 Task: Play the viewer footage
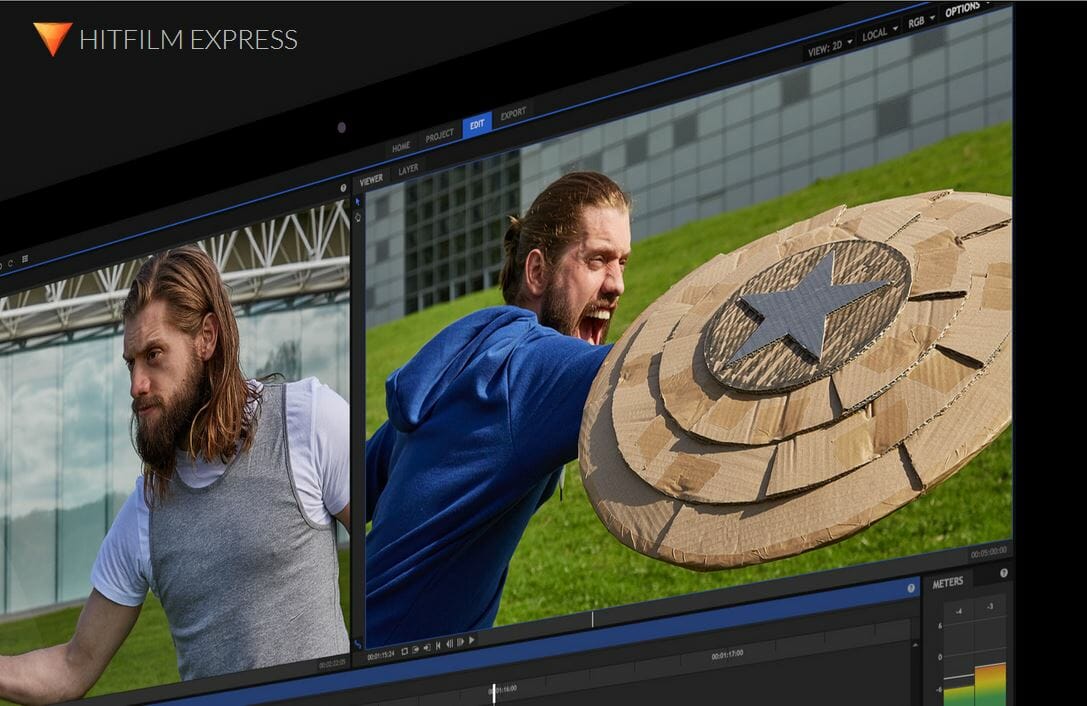point(471,640)
